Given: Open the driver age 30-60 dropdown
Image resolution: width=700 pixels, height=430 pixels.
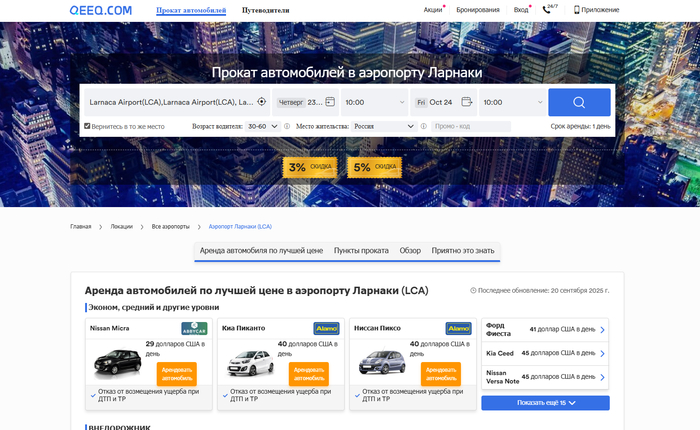Looking at the screenshot, I should (x=262, y=127).
